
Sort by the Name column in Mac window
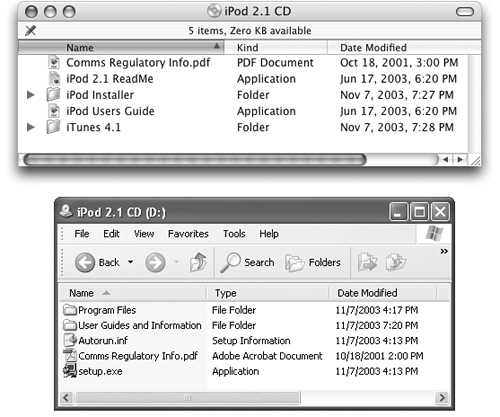pos(121,47)
